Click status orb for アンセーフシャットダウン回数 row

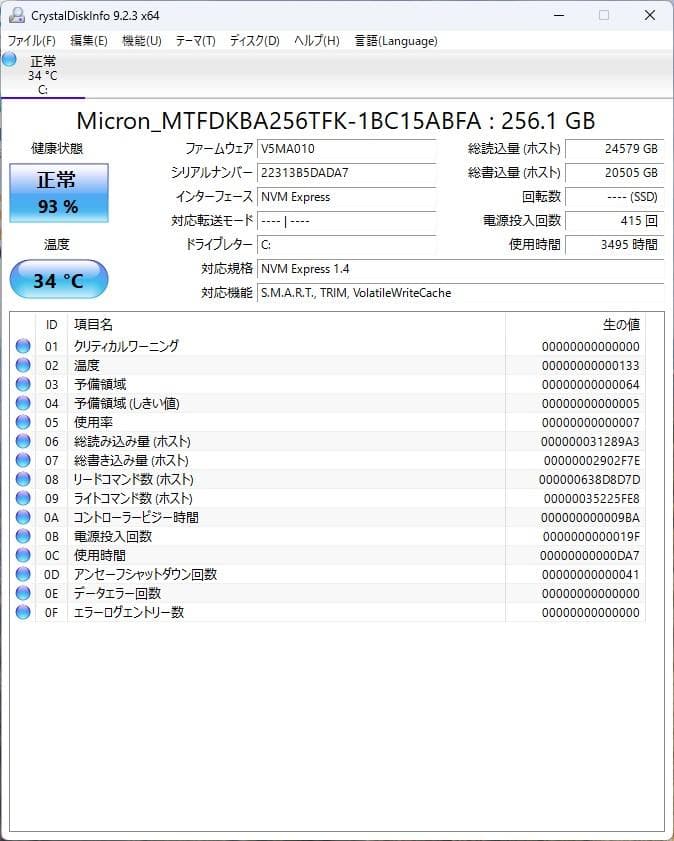(23, 574)
